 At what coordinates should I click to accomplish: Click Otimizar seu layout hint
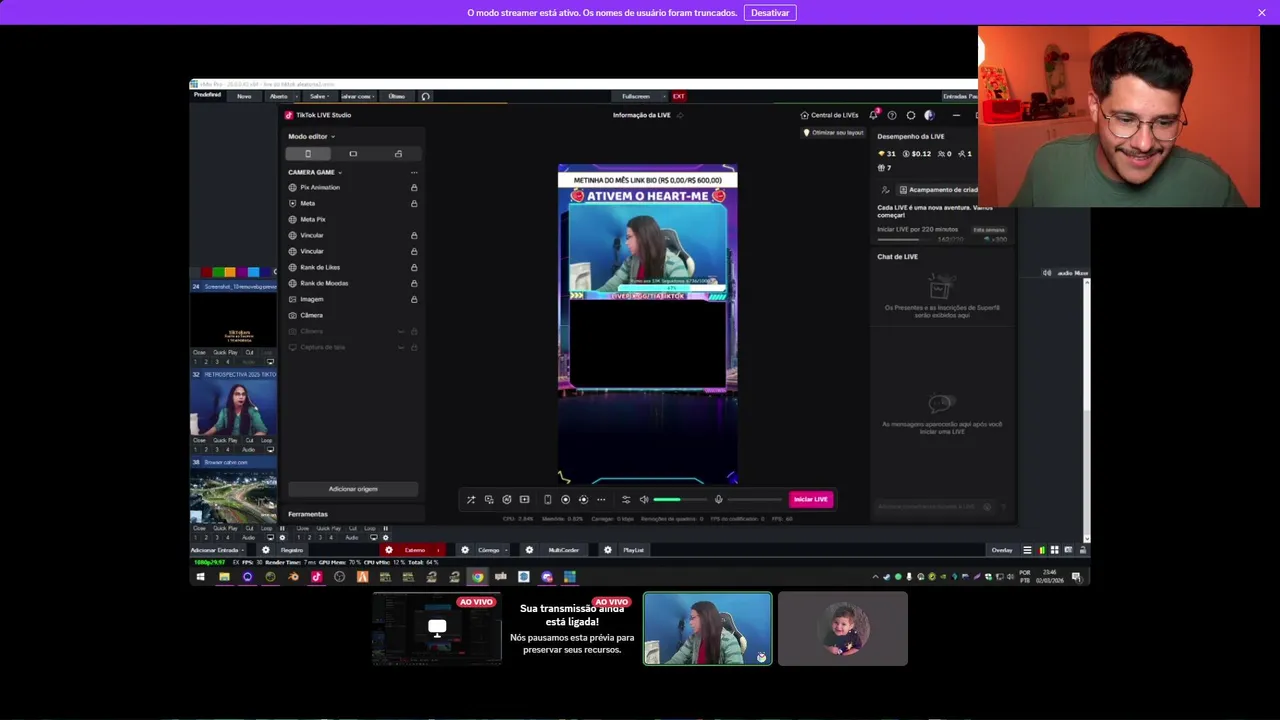point(833,132)
